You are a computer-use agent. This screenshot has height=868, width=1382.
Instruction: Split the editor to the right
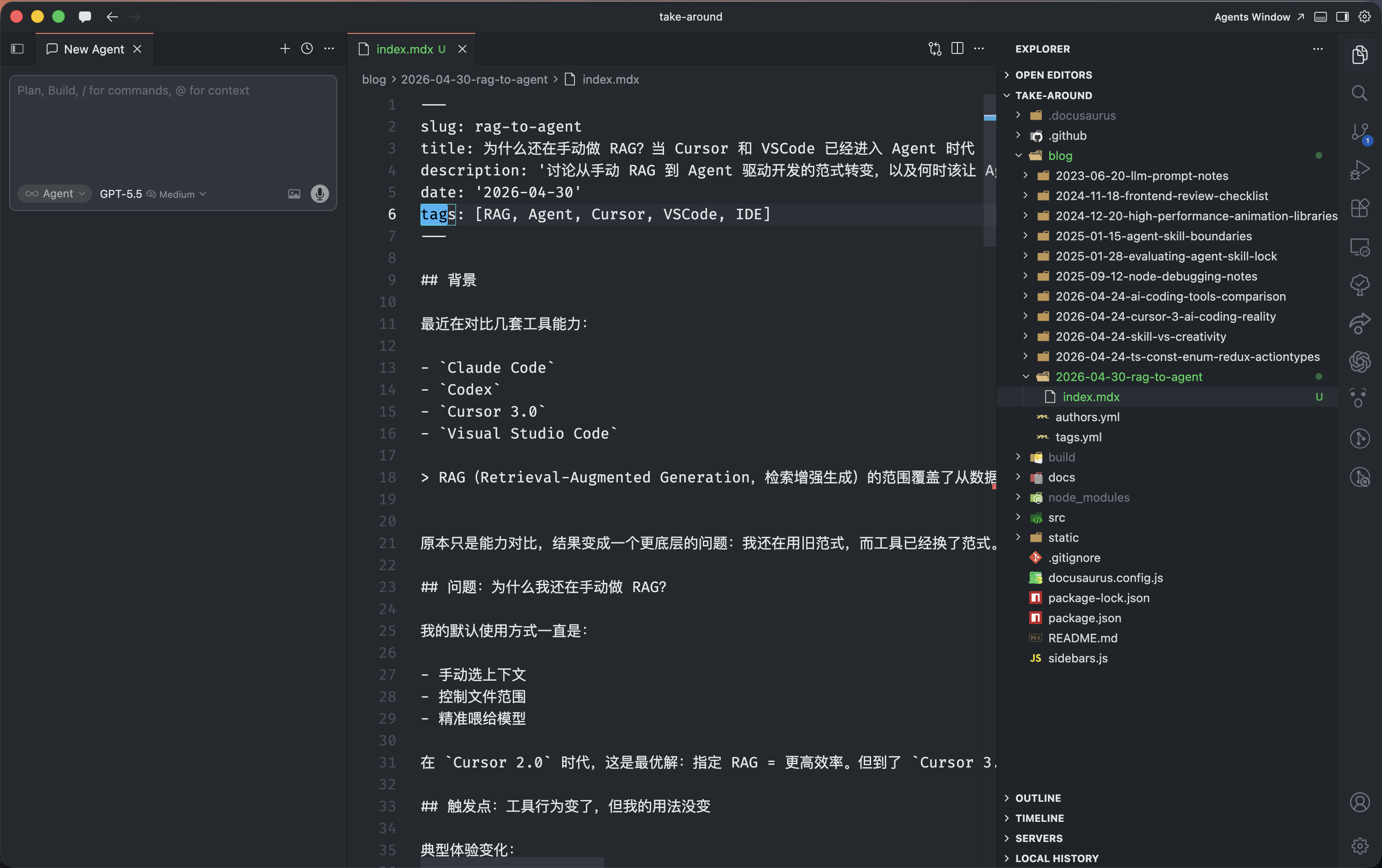click(957, 49)
